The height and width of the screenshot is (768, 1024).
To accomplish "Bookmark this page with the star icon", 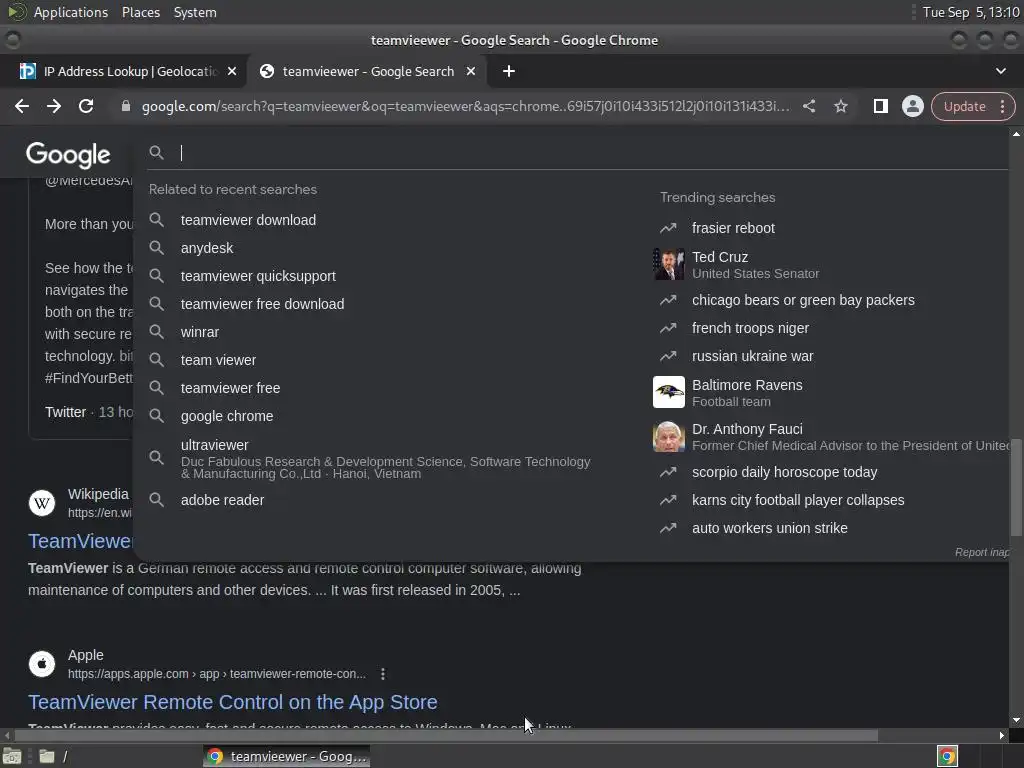I will click(840, 106).
